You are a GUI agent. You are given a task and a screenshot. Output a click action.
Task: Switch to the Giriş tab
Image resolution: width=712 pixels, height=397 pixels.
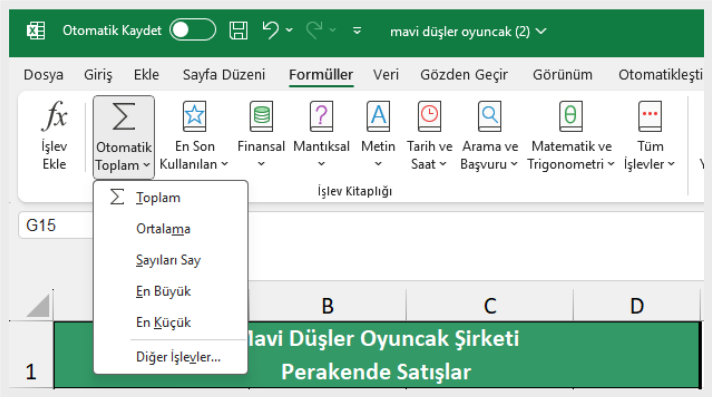click(98, 74)
